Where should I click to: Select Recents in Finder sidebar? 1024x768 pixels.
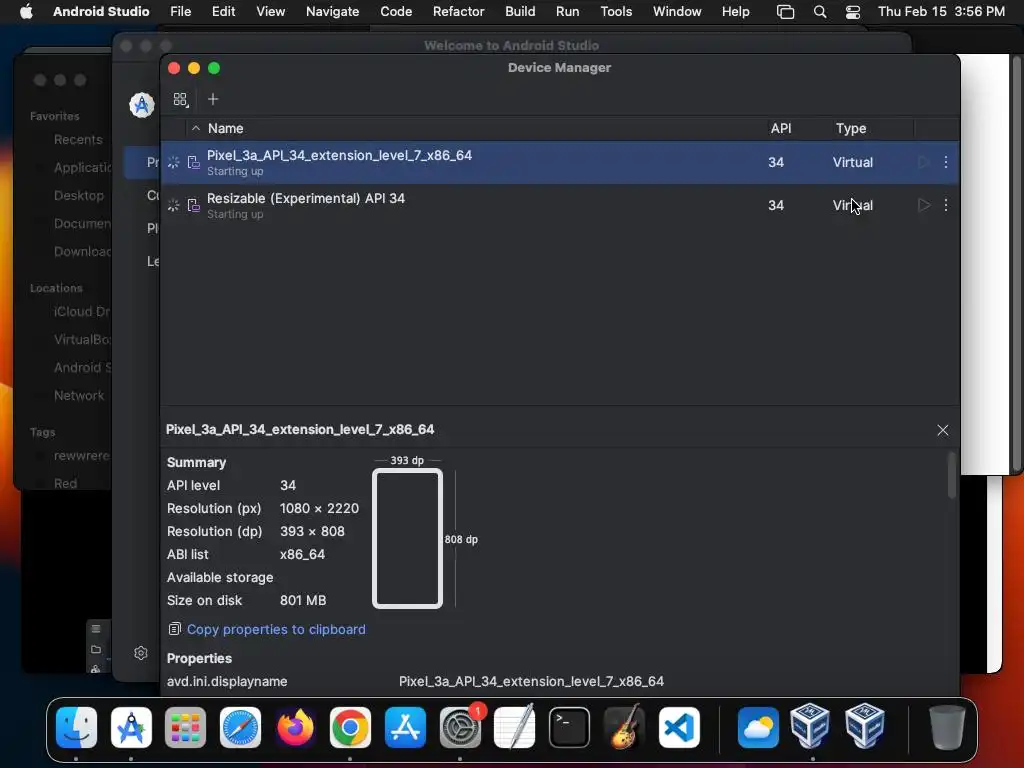coord(78,139)
